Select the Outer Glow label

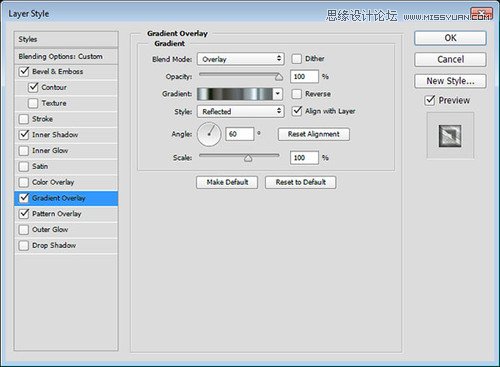pos(50,230)
